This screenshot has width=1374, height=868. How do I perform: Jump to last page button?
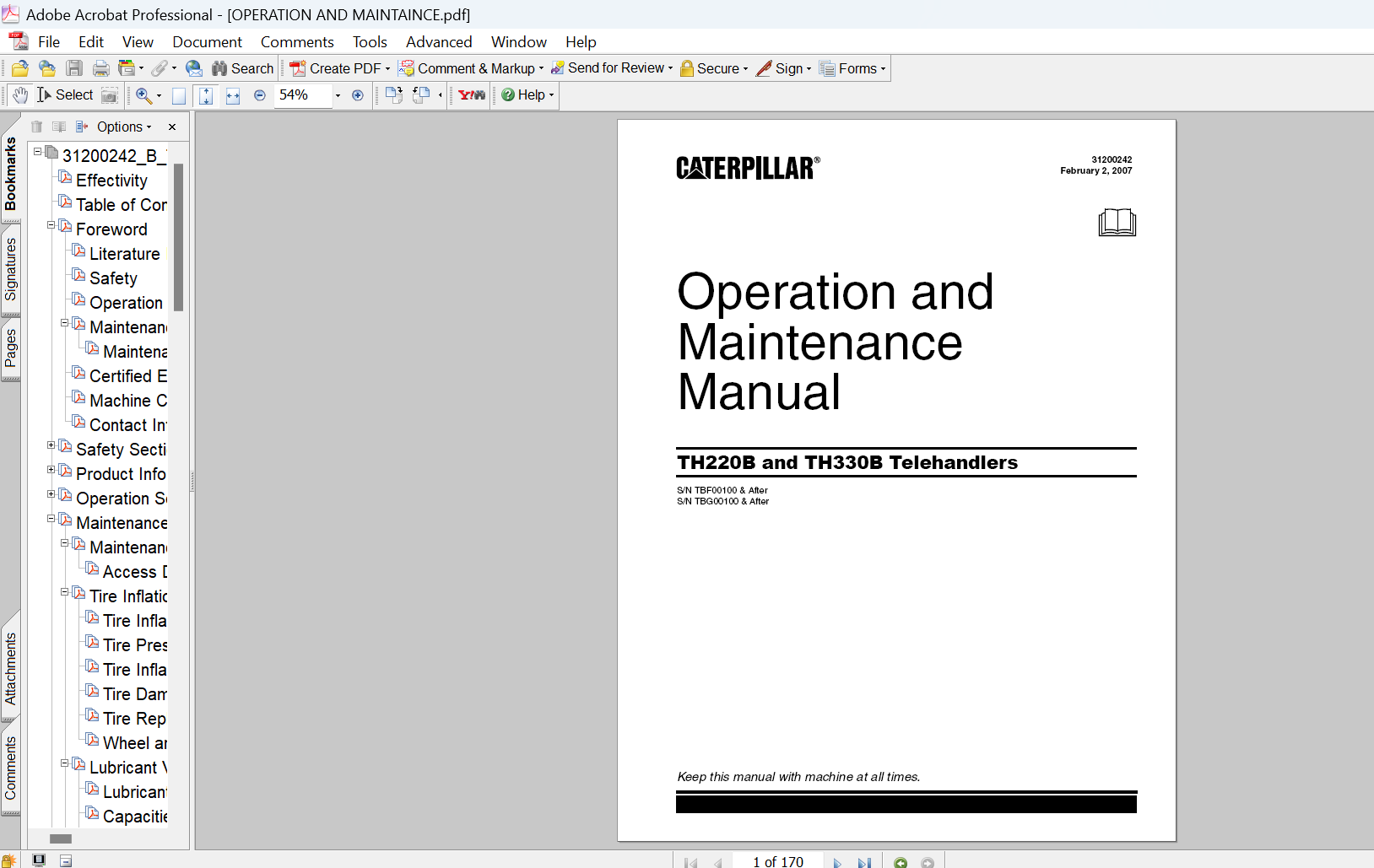tap(864, 863)
